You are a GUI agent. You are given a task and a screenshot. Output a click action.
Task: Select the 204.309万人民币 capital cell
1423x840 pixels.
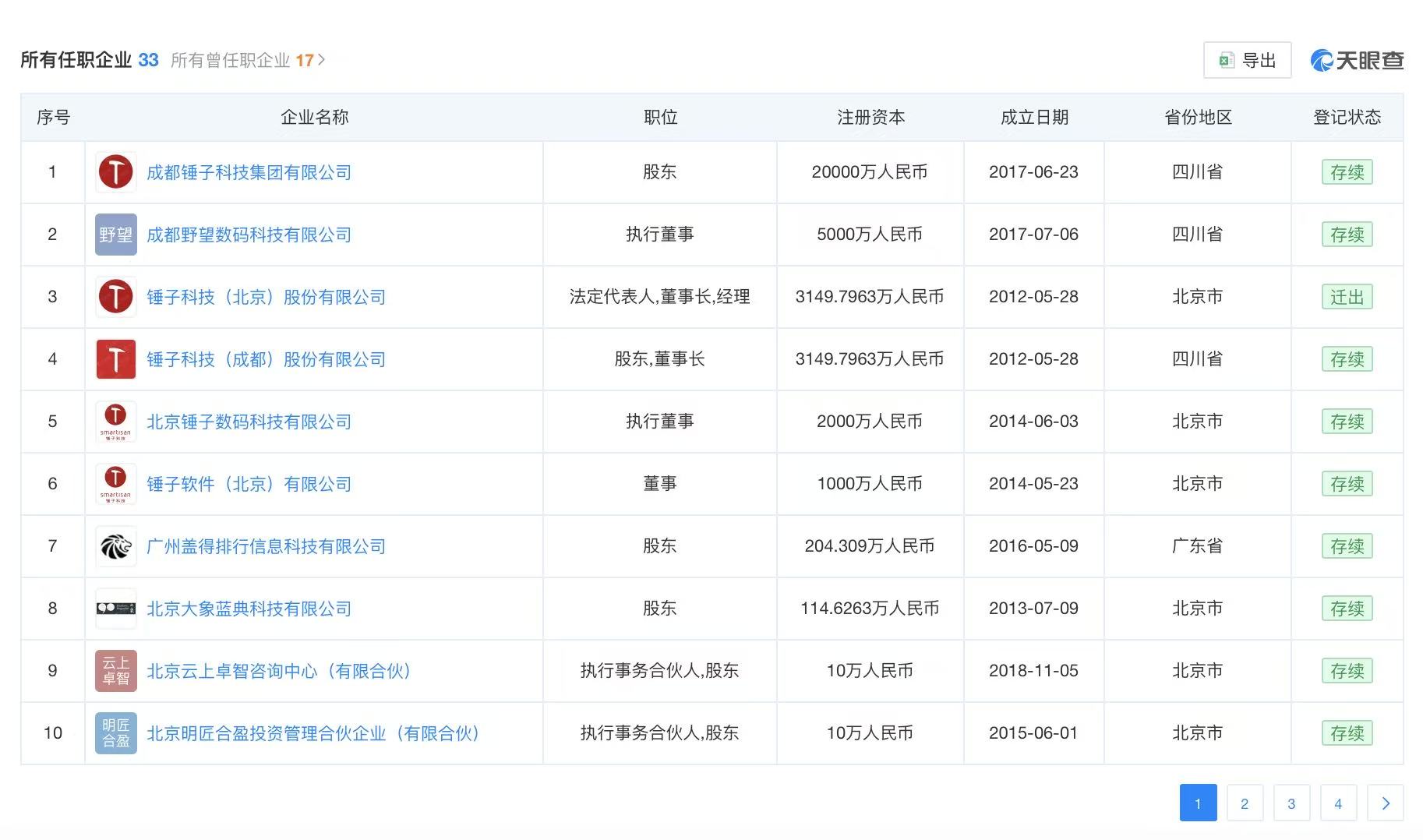pos(870,546)
